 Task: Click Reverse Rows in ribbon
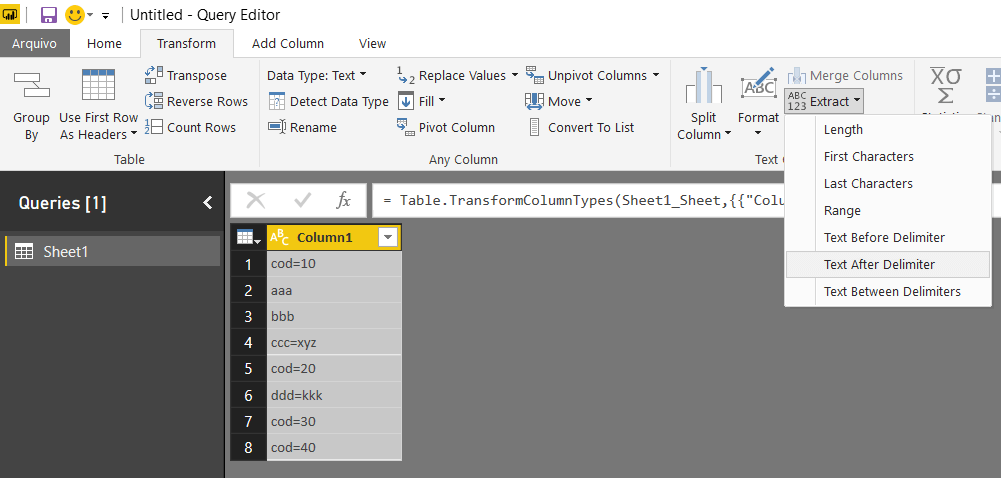tap(196, 101)
